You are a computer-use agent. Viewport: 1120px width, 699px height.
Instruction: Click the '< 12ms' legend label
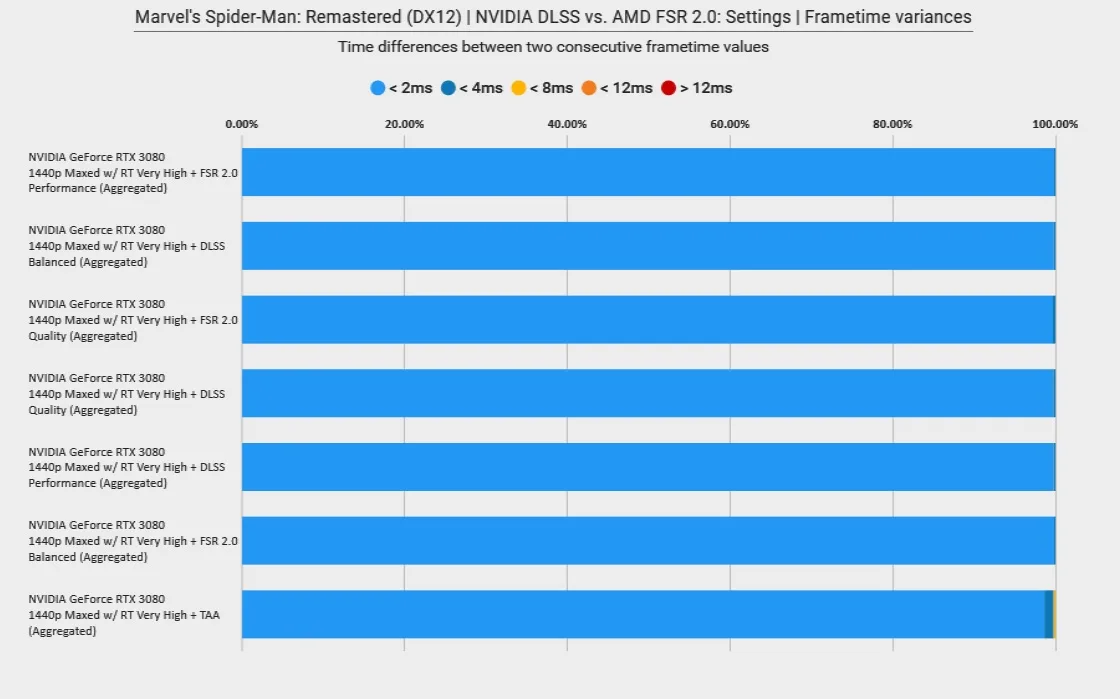click(626, 88)
